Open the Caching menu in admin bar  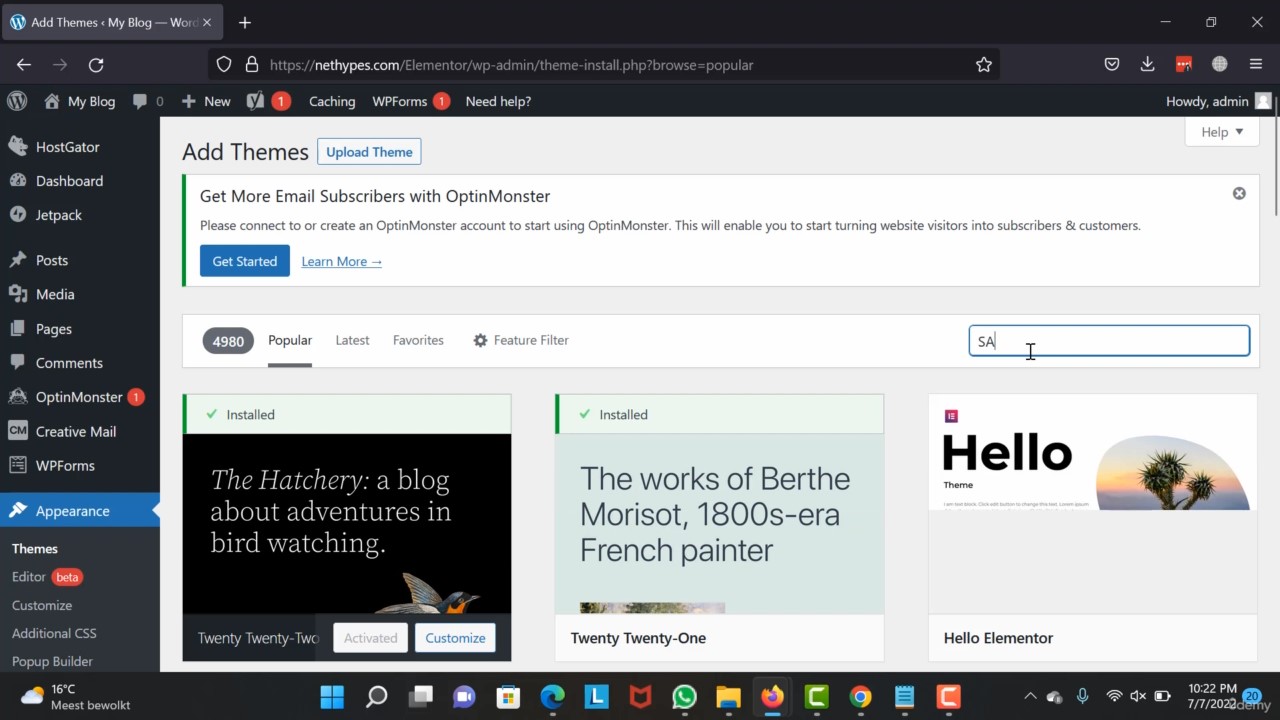click(x=332, y=101)
